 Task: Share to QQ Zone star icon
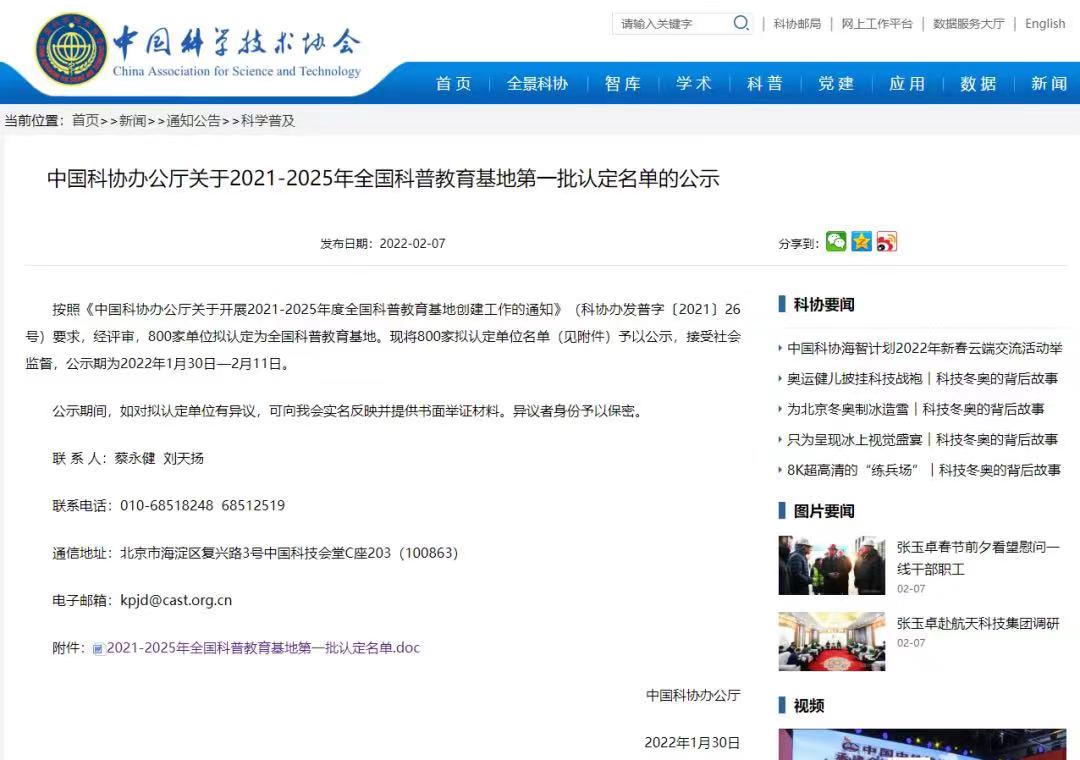click(861, 242)
